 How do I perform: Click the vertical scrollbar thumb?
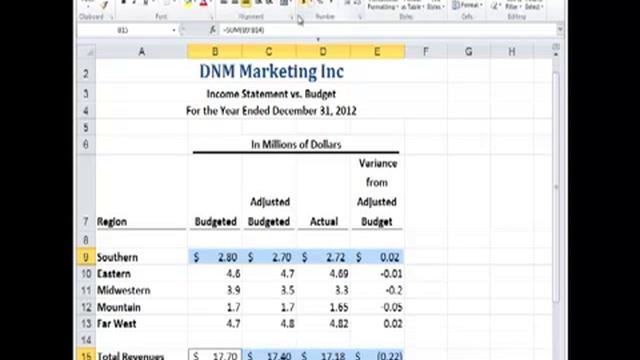[556, 188]
